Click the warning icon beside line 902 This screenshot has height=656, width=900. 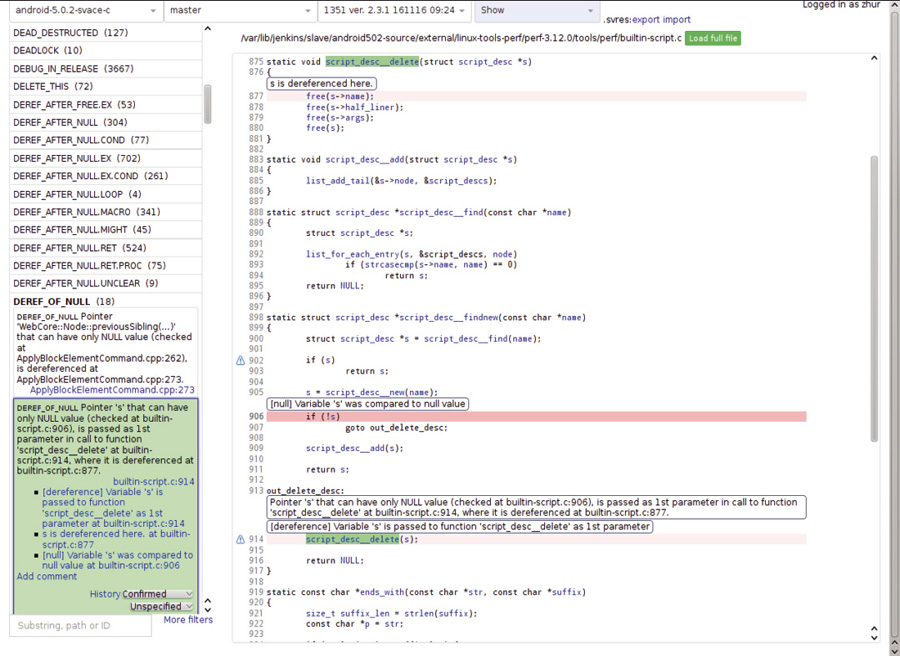pos(240,360)
